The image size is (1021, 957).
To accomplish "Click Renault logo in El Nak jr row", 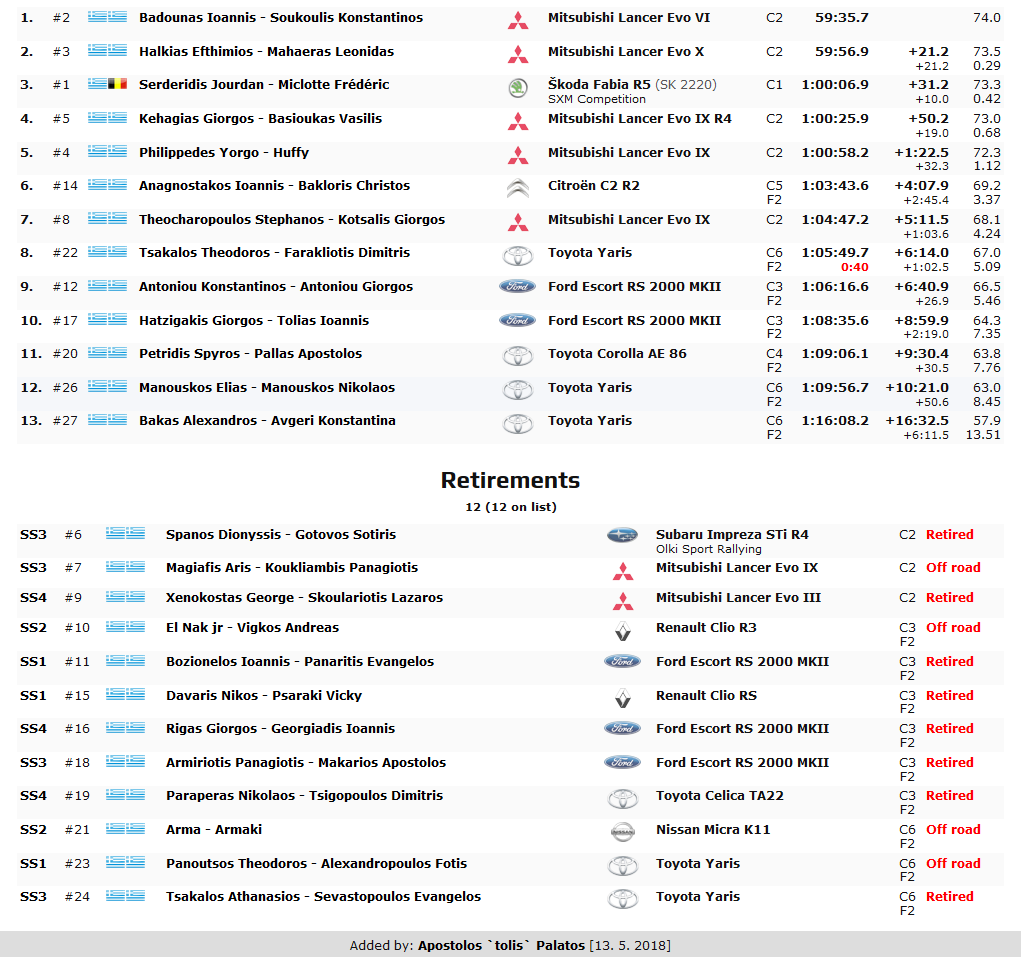I will click(623, 631).
